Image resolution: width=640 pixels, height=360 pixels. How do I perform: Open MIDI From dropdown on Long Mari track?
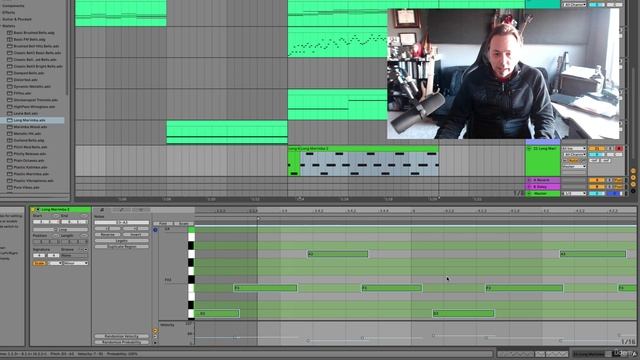pyautogui.click(x=574, y=149)
